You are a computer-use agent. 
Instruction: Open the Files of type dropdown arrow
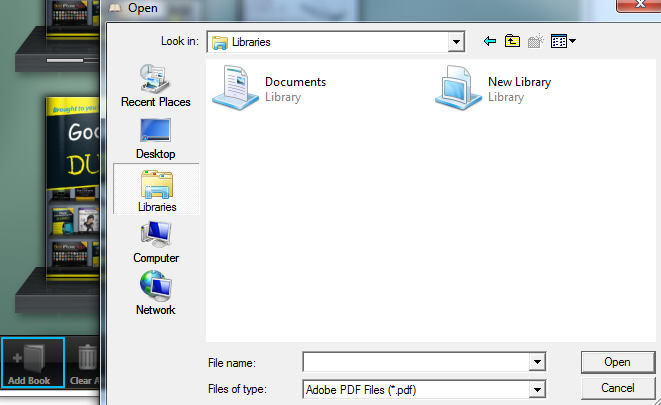(x=537, y=390)
